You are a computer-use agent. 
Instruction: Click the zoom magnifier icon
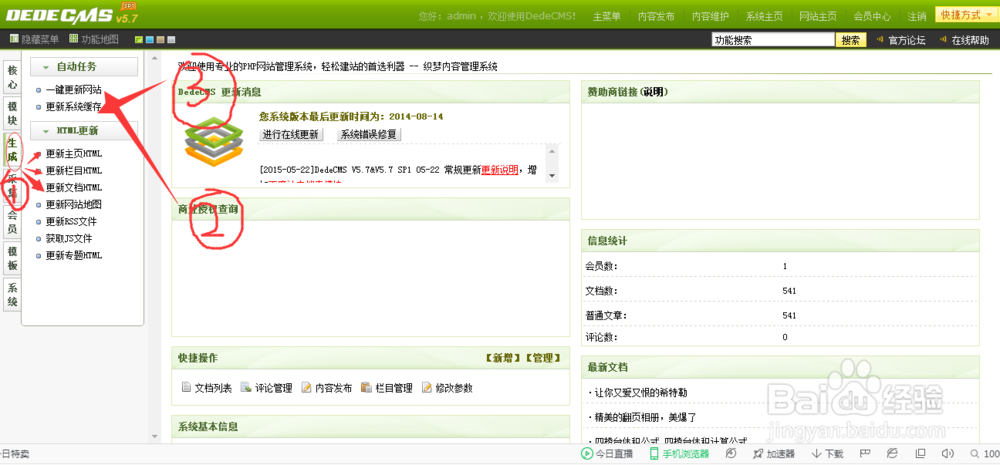click(x=974, y=454)
